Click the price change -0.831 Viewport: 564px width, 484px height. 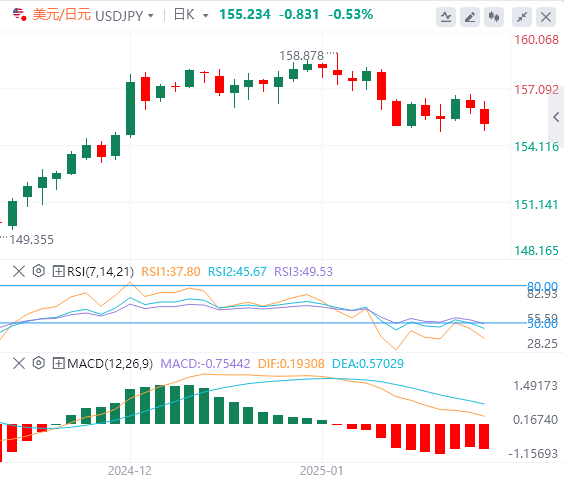point(299,14)
